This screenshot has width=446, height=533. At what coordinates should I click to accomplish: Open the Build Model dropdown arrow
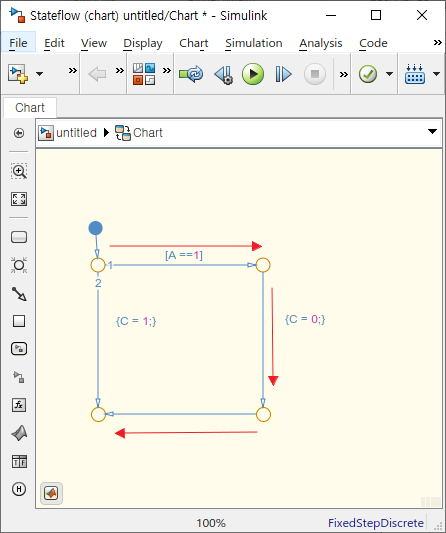pos(436,74)
